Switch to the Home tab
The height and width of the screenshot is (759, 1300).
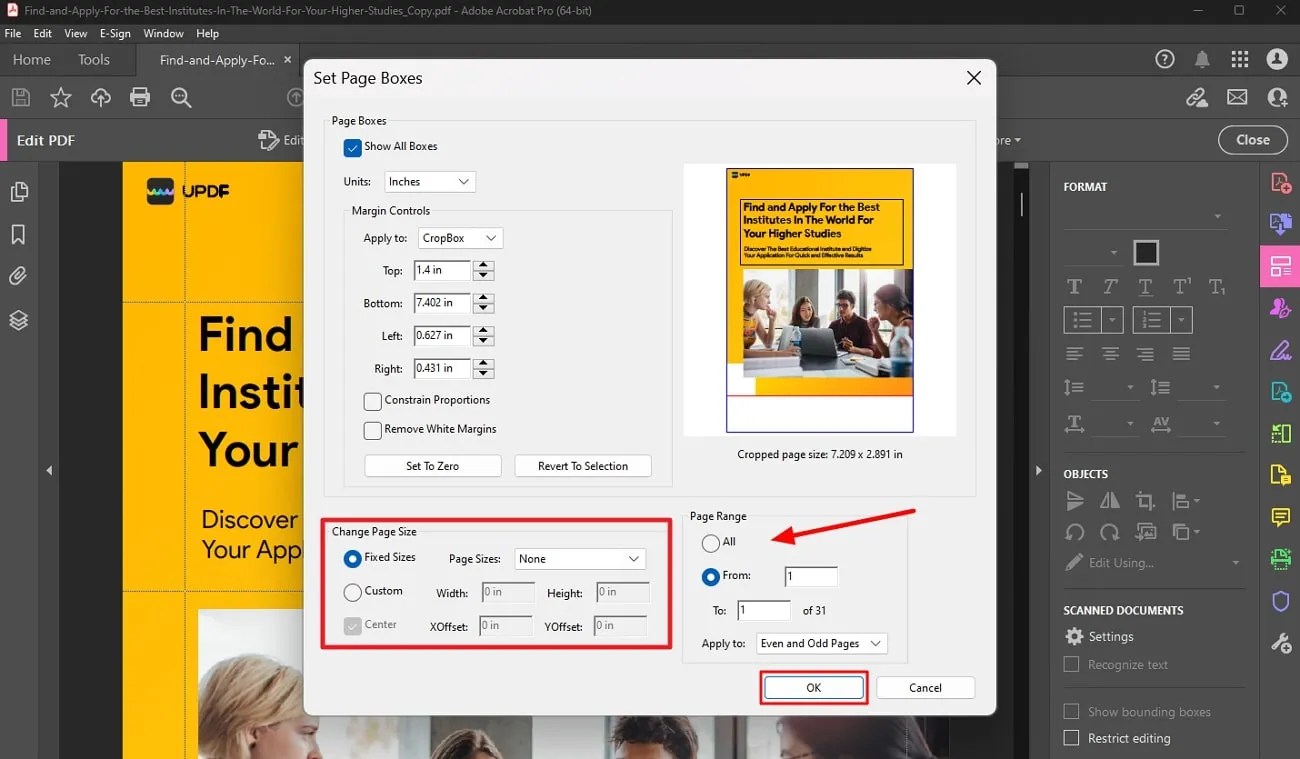tap(31, 59)
